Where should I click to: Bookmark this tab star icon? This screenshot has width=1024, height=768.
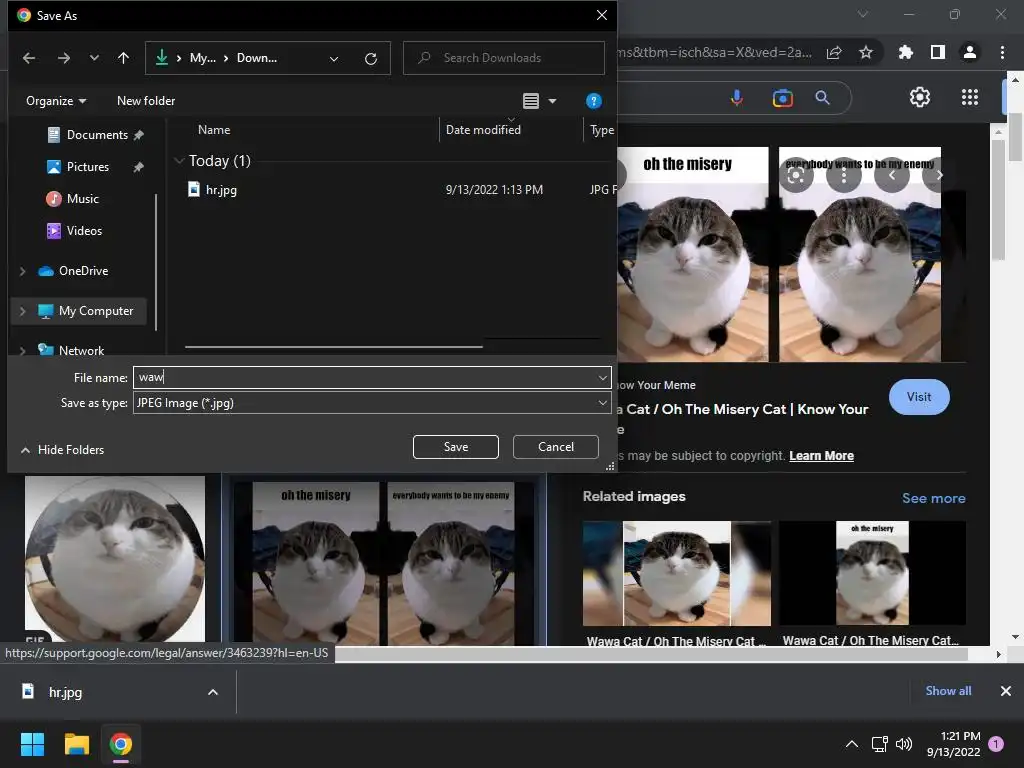pos(866,52)
